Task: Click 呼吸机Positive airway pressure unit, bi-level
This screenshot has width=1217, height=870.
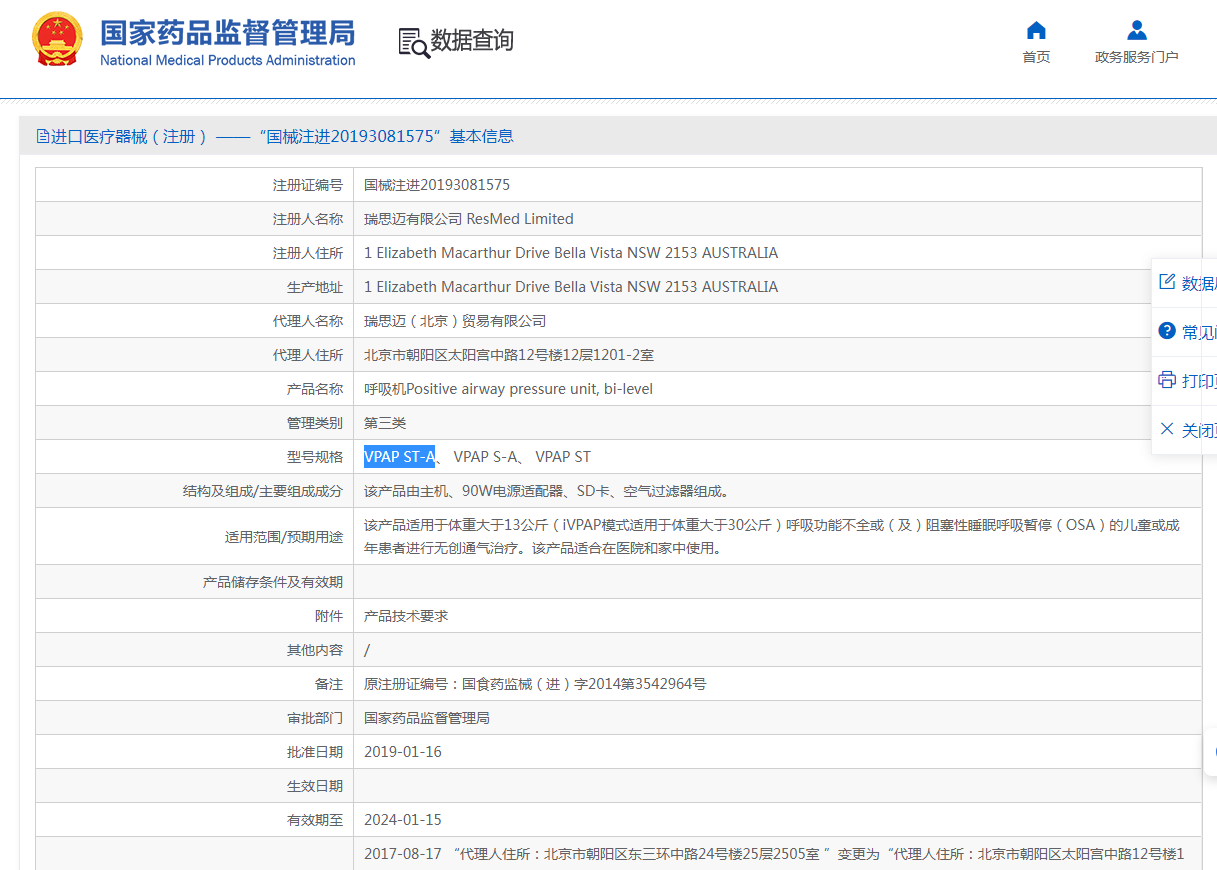Action: pos(508,389)
